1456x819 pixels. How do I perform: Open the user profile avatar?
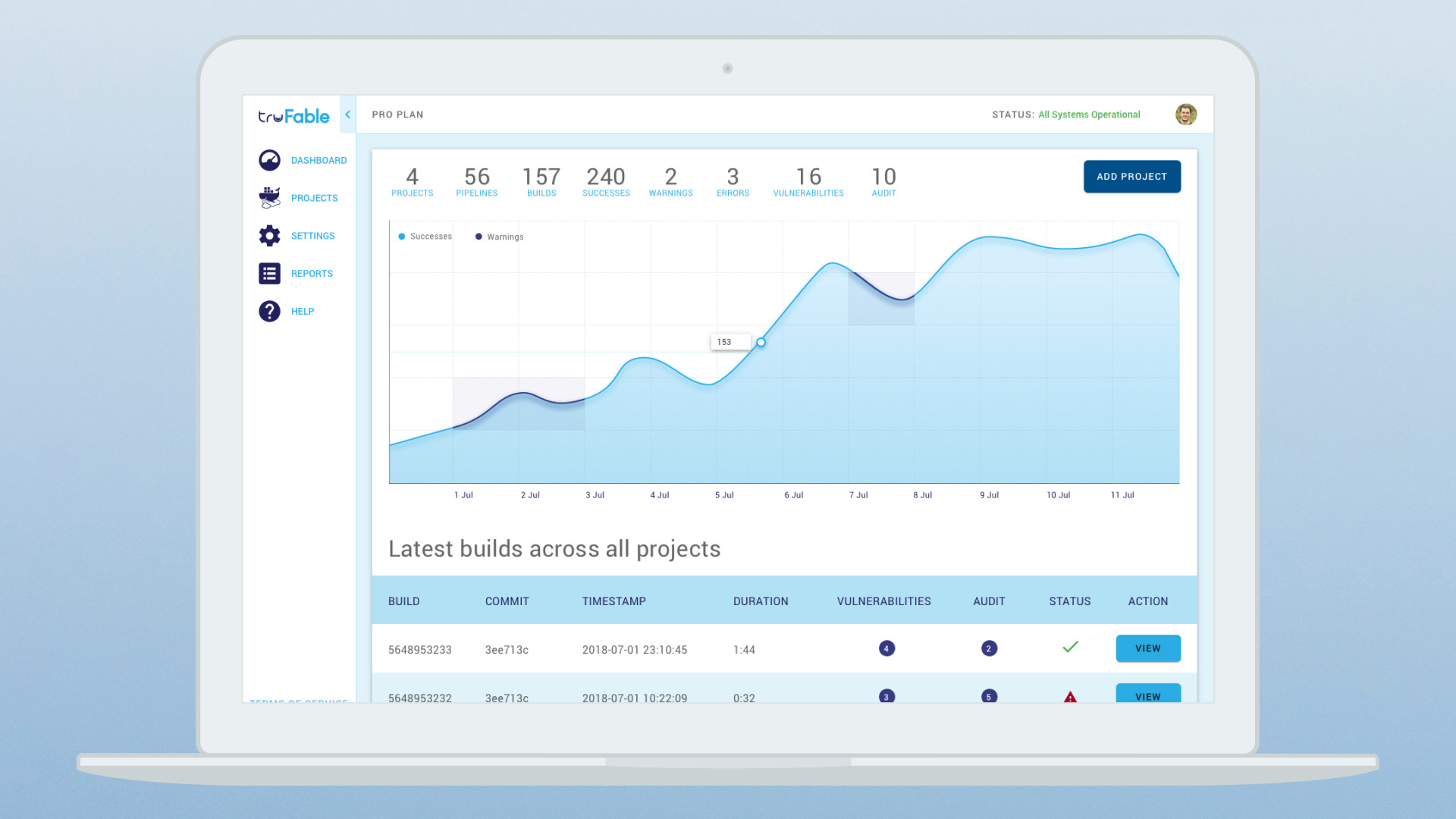(x=1186, y=115)
